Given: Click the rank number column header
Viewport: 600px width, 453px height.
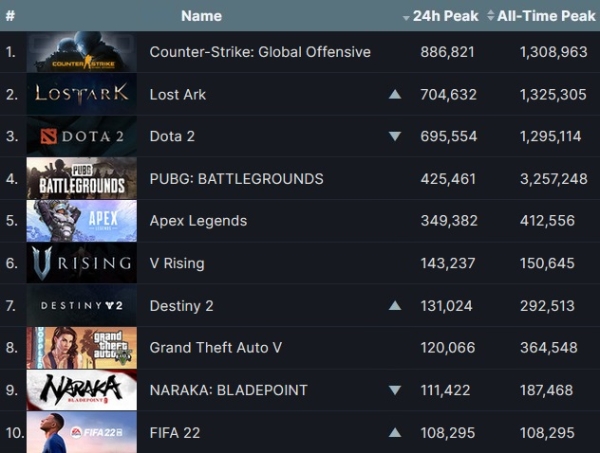Looking at the screenshot, I should 10,16.
